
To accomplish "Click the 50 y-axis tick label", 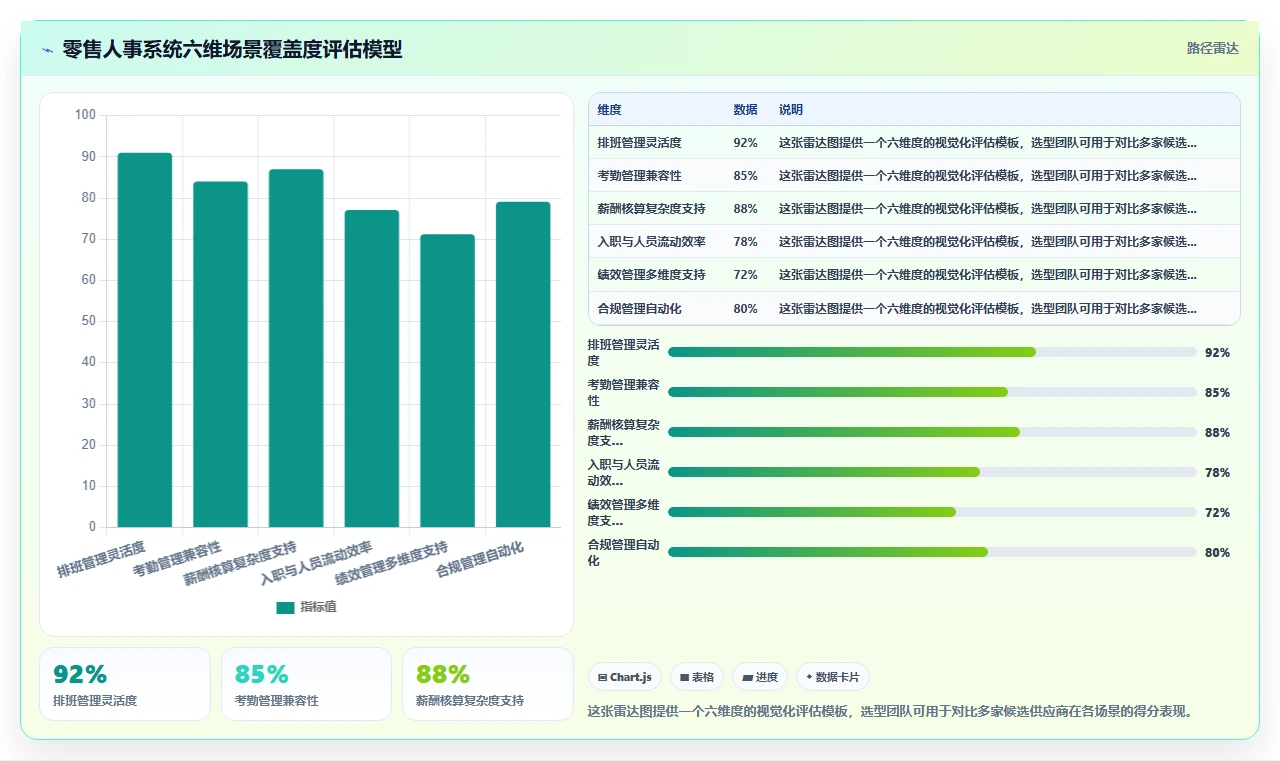I will point(88,321).
